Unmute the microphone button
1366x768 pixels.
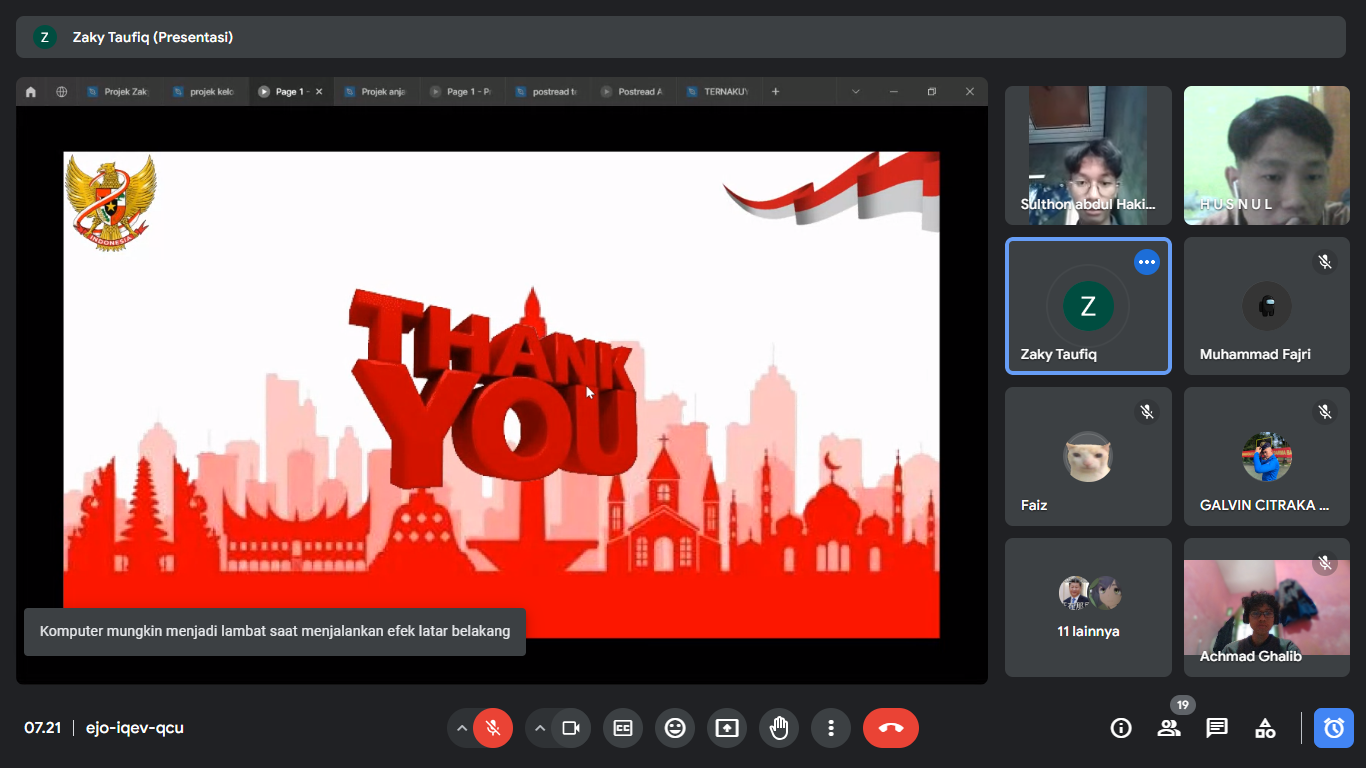[493, 728]
